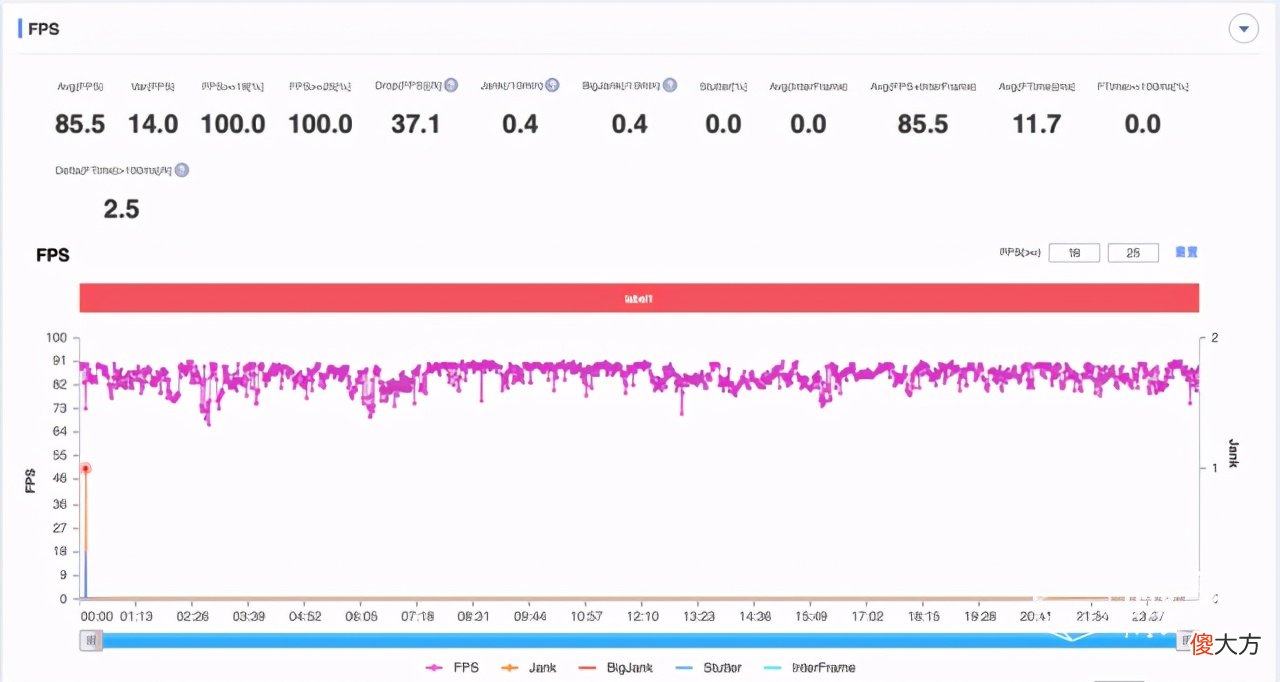
Task: Select the 11.7 metric value
Action: point(1036,124)
